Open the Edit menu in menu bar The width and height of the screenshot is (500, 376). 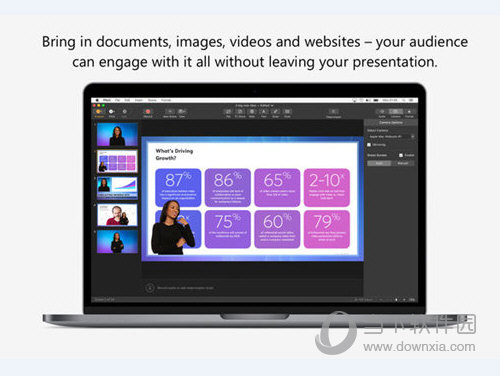click(x=127, y=100)
